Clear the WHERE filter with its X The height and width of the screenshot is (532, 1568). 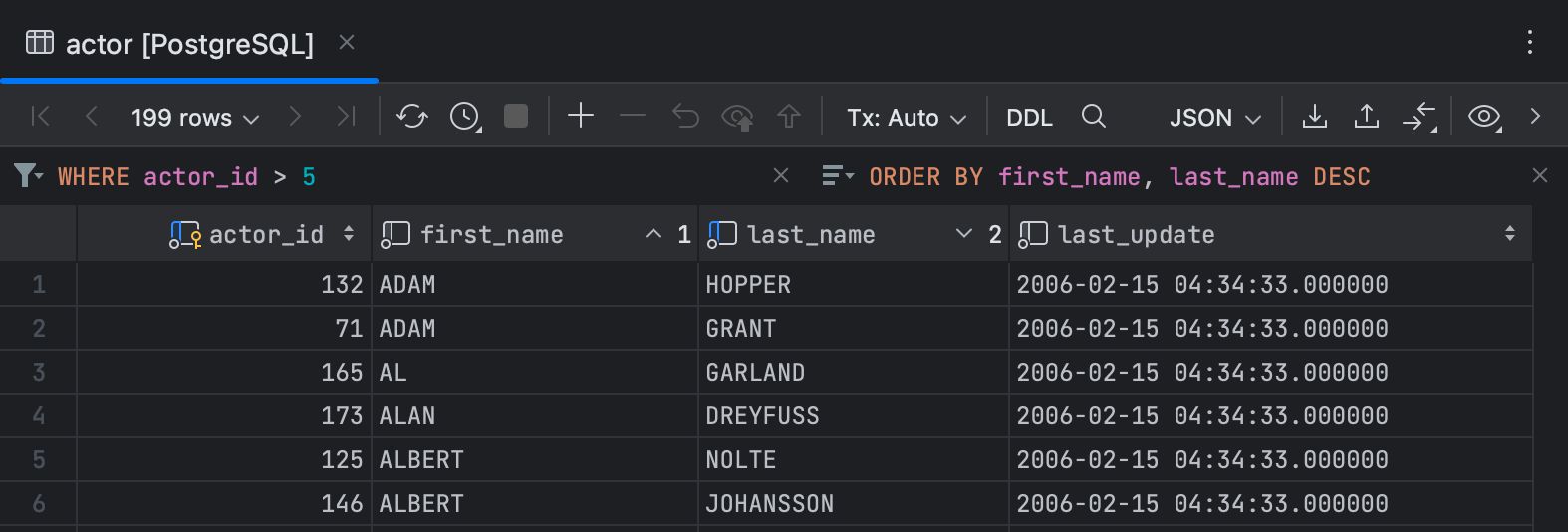[x=781, y=176]
